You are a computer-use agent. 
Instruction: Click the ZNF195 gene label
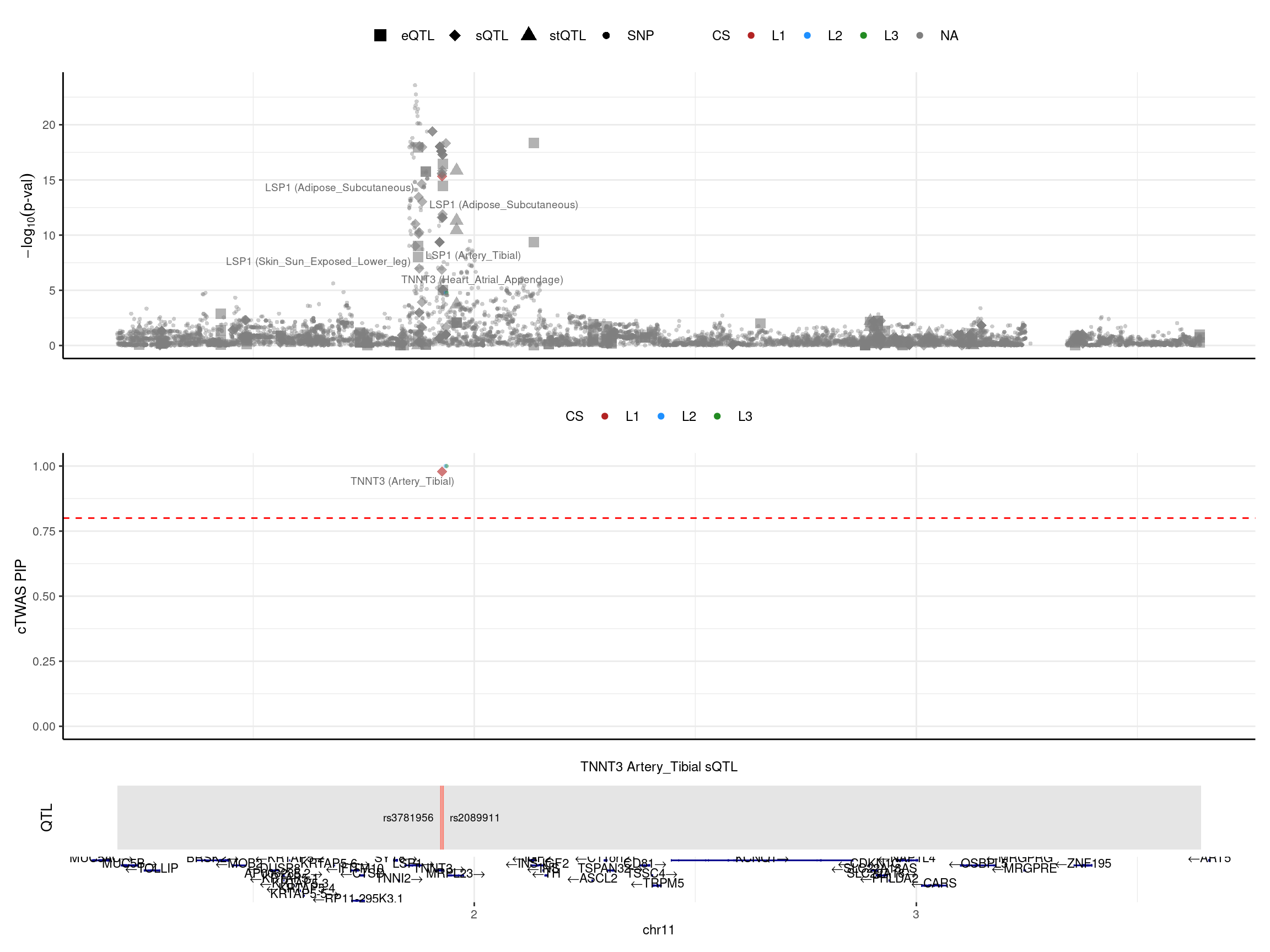[1089, 864]
